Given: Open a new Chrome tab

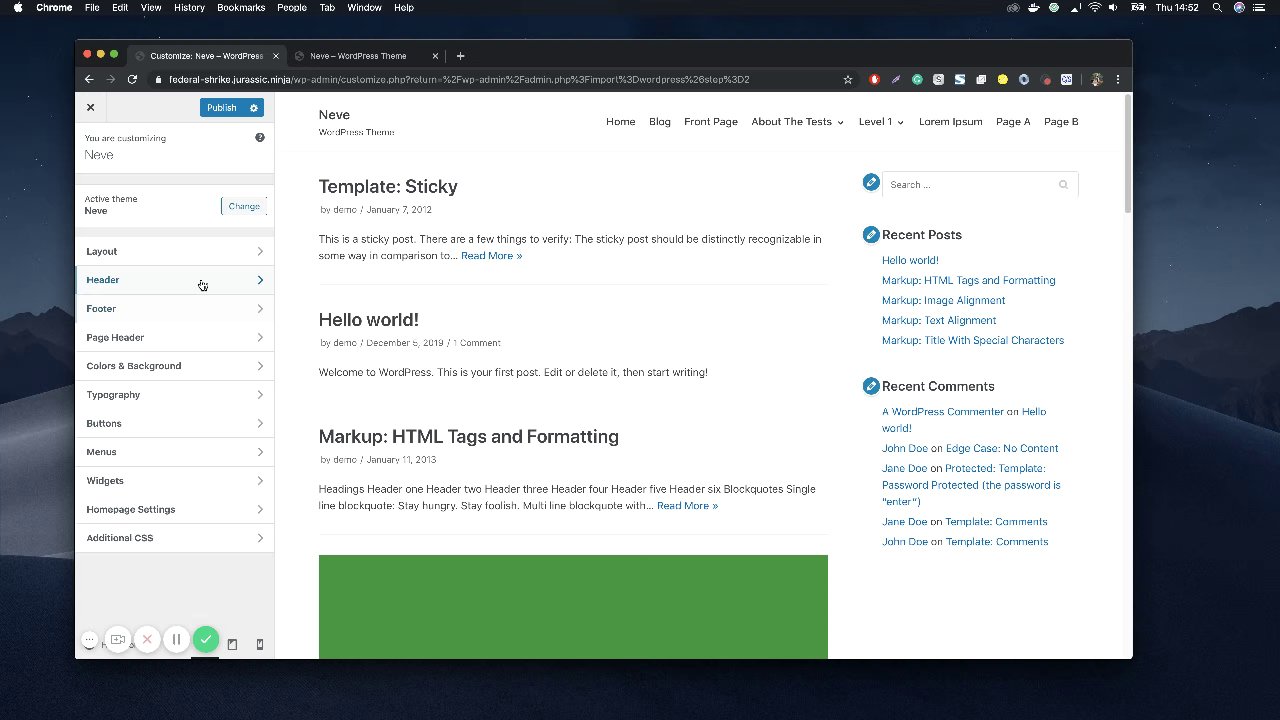Looking at the screenshot, I should coord(460,56).
